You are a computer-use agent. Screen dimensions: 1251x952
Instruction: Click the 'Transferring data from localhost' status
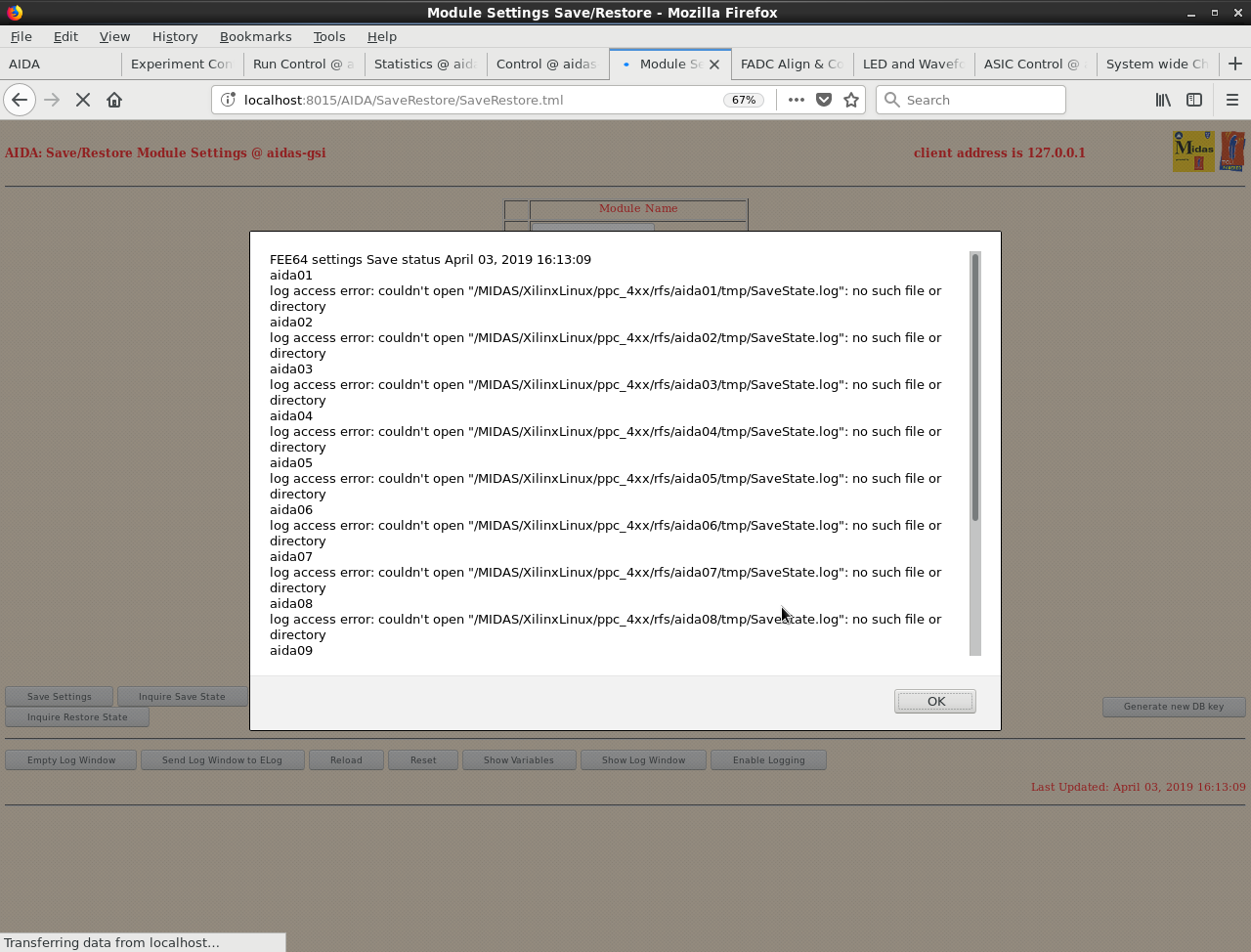pyautogui.click(x=111, y=942)
